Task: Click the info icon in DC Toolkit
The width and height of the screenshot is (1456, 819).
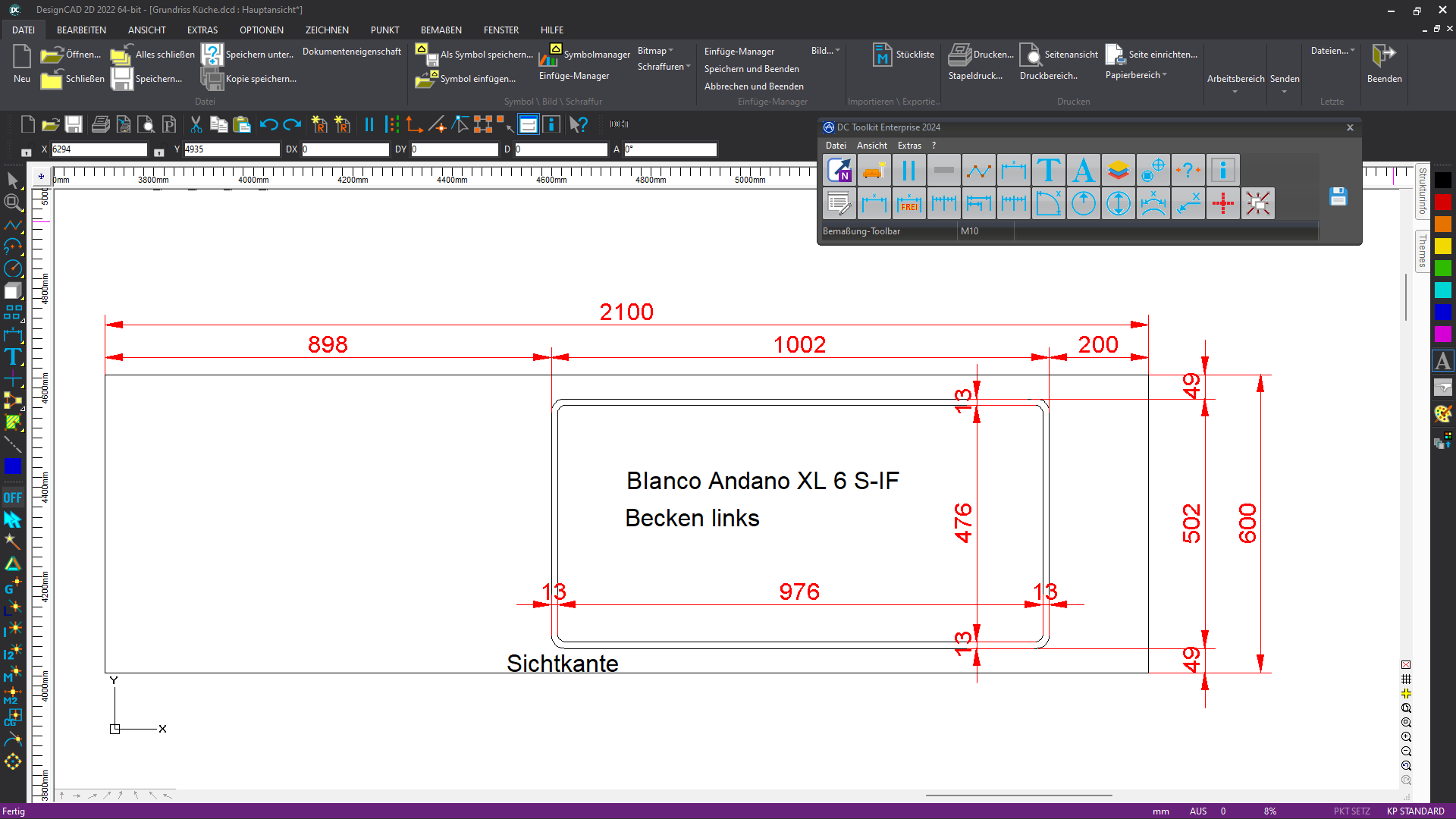Action: pos(1222,170)
